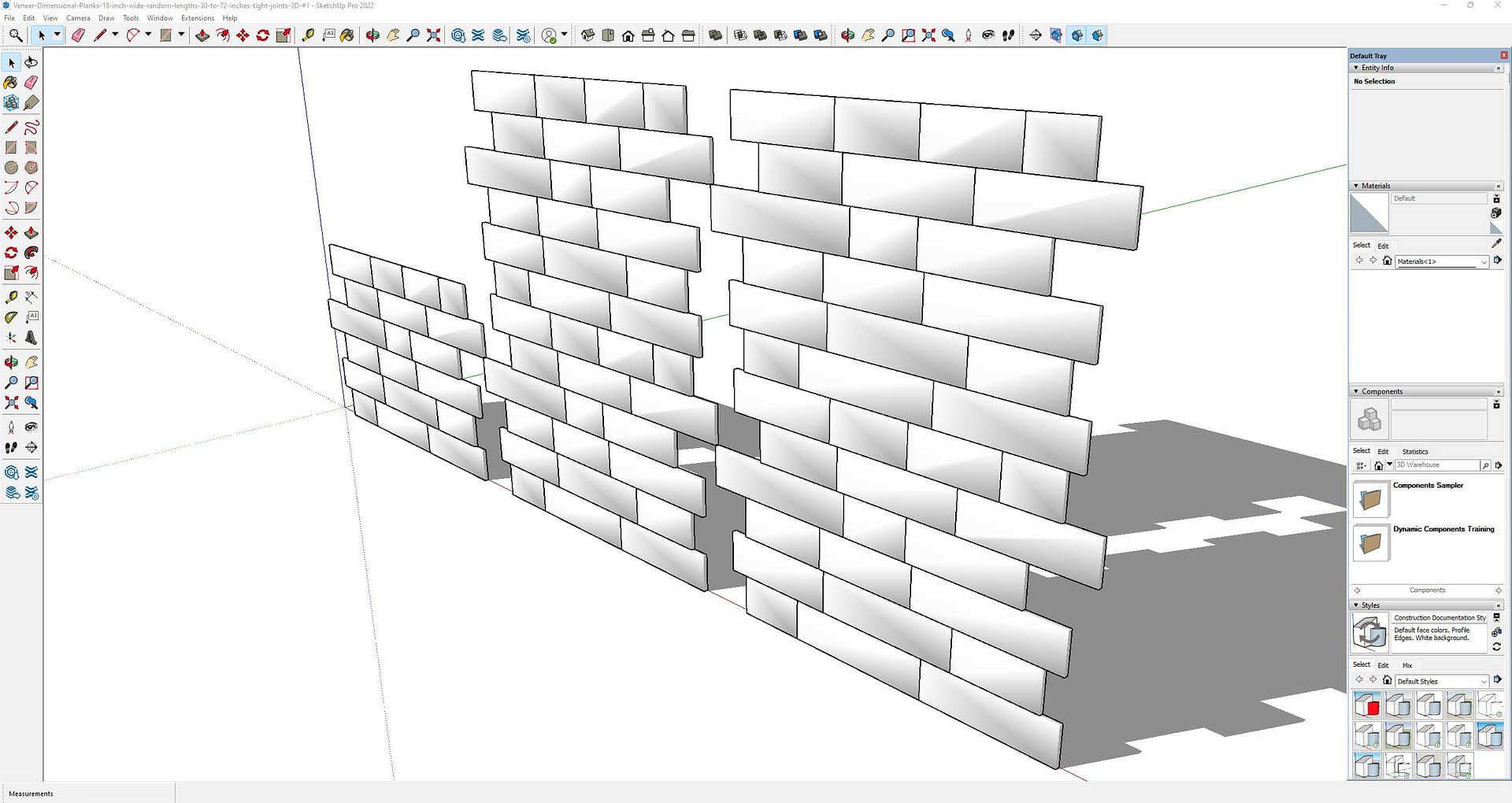Toggle the Walk footprints tool in top toolbar
Viewport: 1512px width, 803px height.
pos(1008,35)
